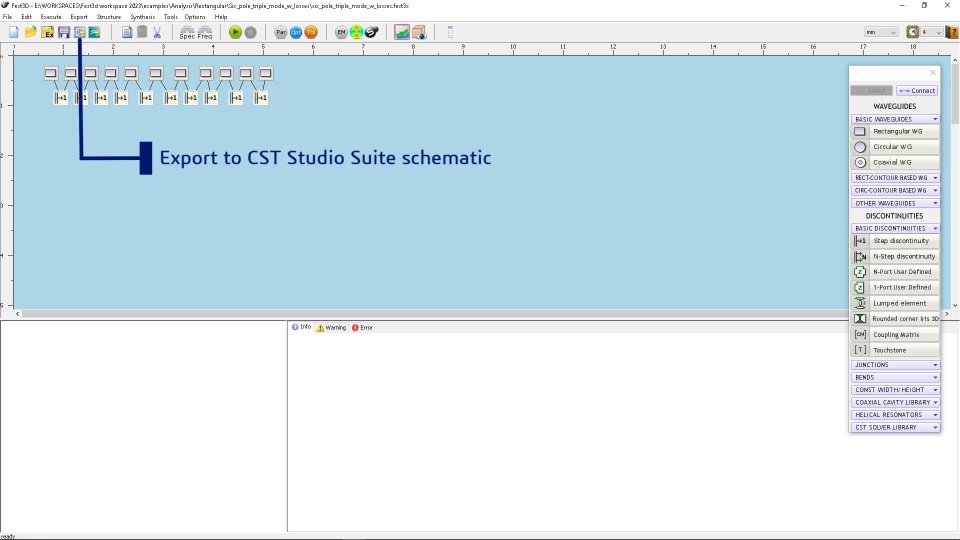
Task: Add a Rectangular WG element
Action: pyautogui.click(x=894, y=131)
